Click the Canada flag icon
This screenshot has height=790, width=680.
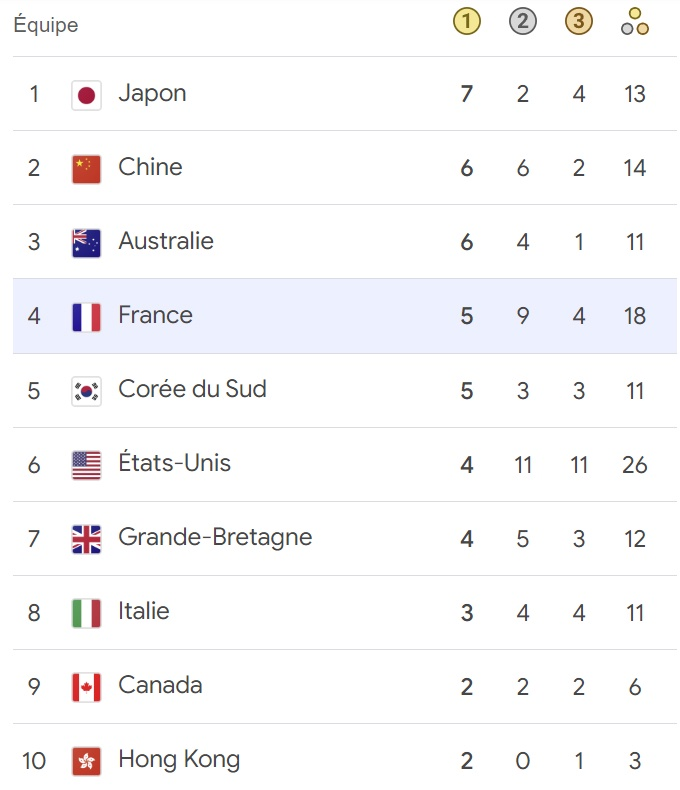point(87,687)
